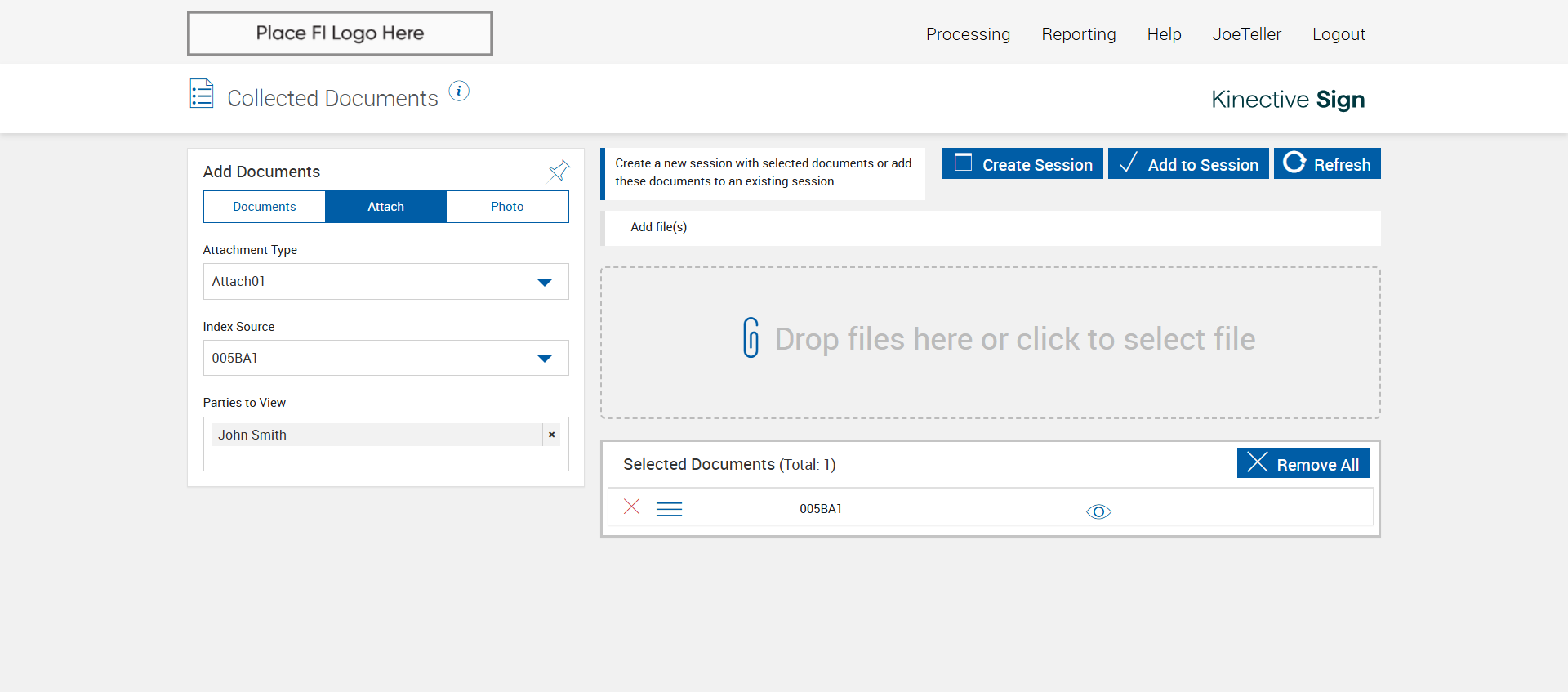
Task: Click the red X to remove document 005BA1
Action: pyautogui.click(x=631, y=507)
